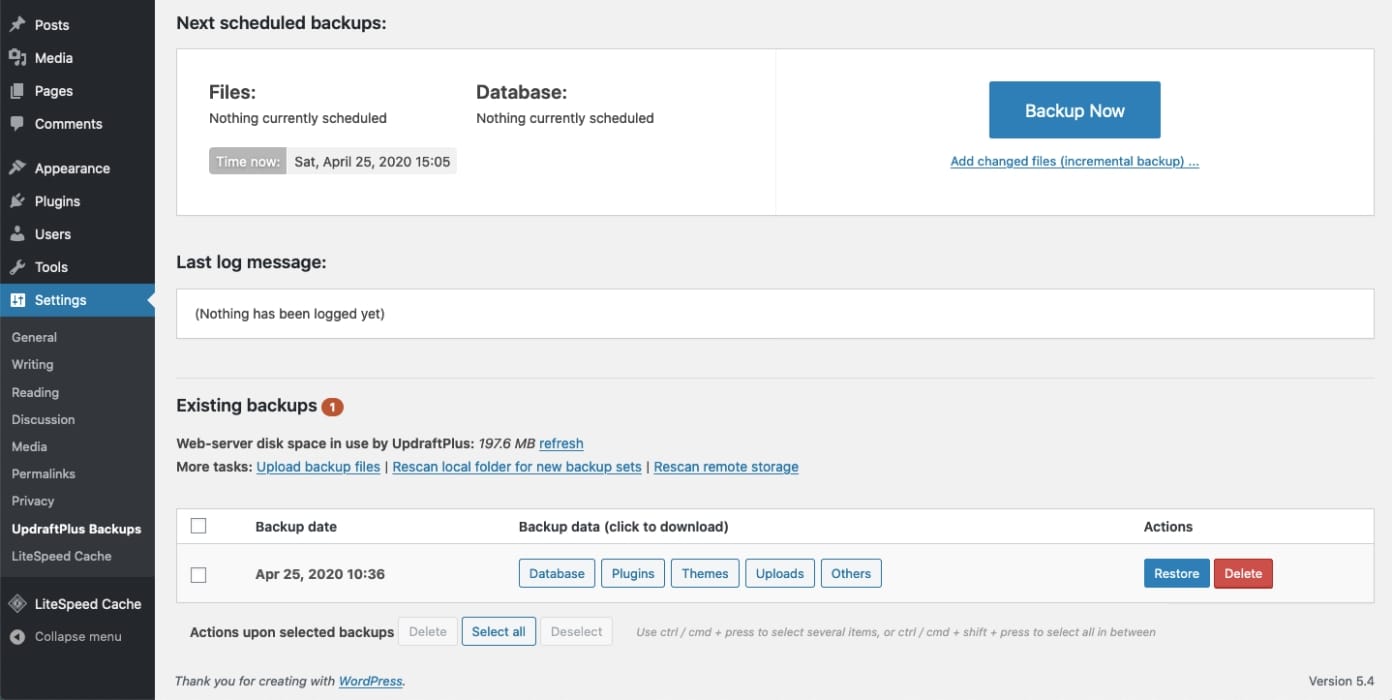1392x700 pixels.
Task: Click the Time now date display
Action: pos(333,161)
